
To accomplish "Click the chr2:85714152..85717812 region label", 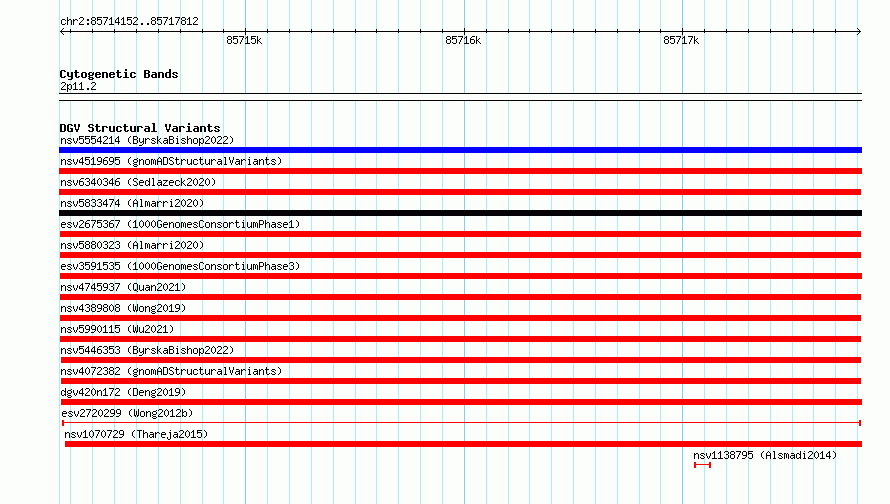I will [129, 21].
